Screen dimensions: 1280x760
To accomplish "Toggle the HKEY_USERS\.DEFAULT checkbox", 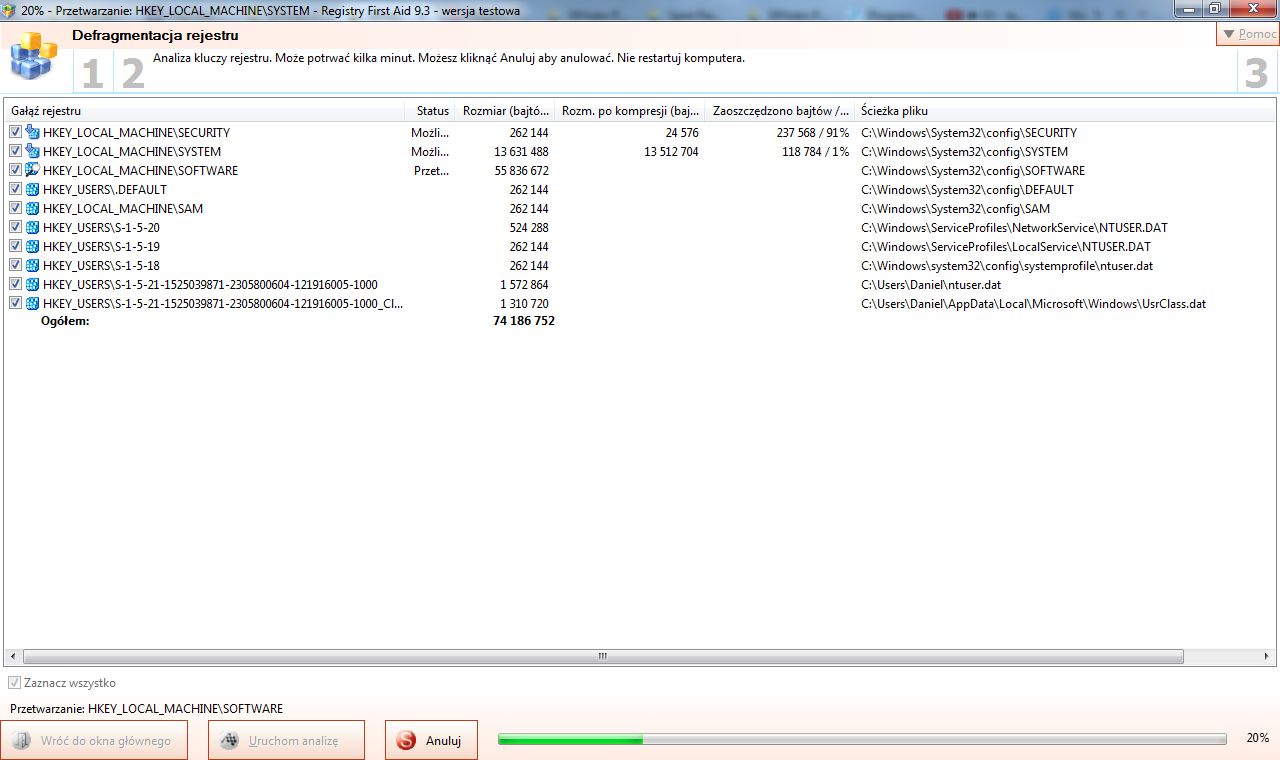I will [15, 189].
